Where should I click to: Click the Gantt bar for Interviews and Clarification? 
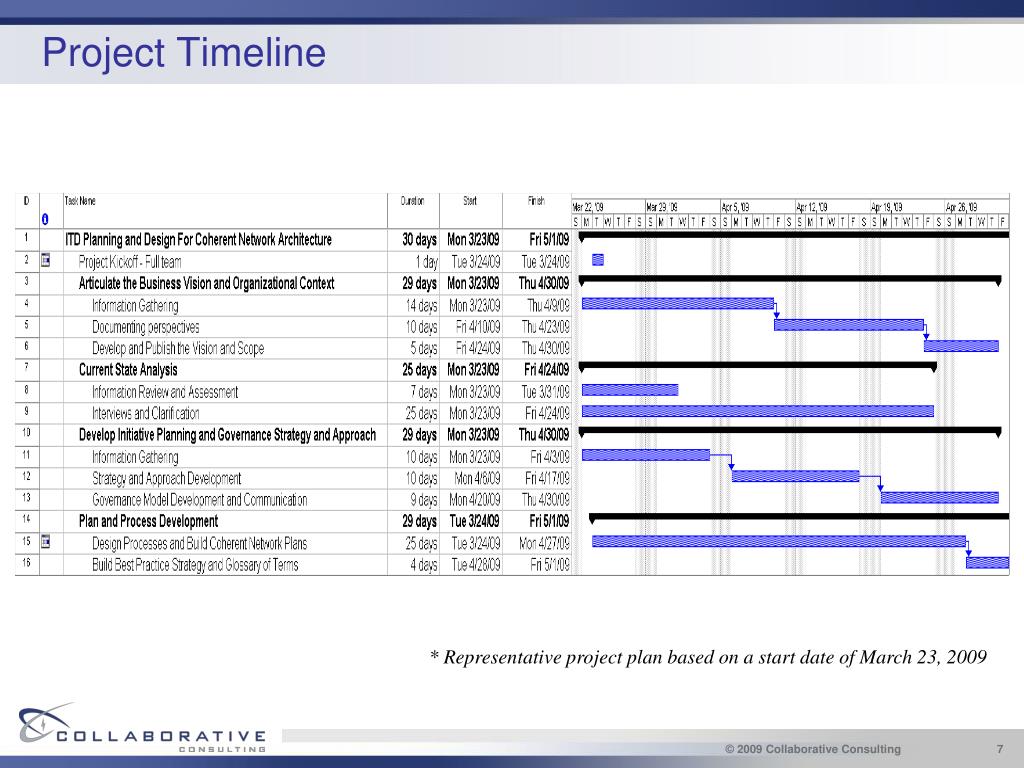point(758,411)
